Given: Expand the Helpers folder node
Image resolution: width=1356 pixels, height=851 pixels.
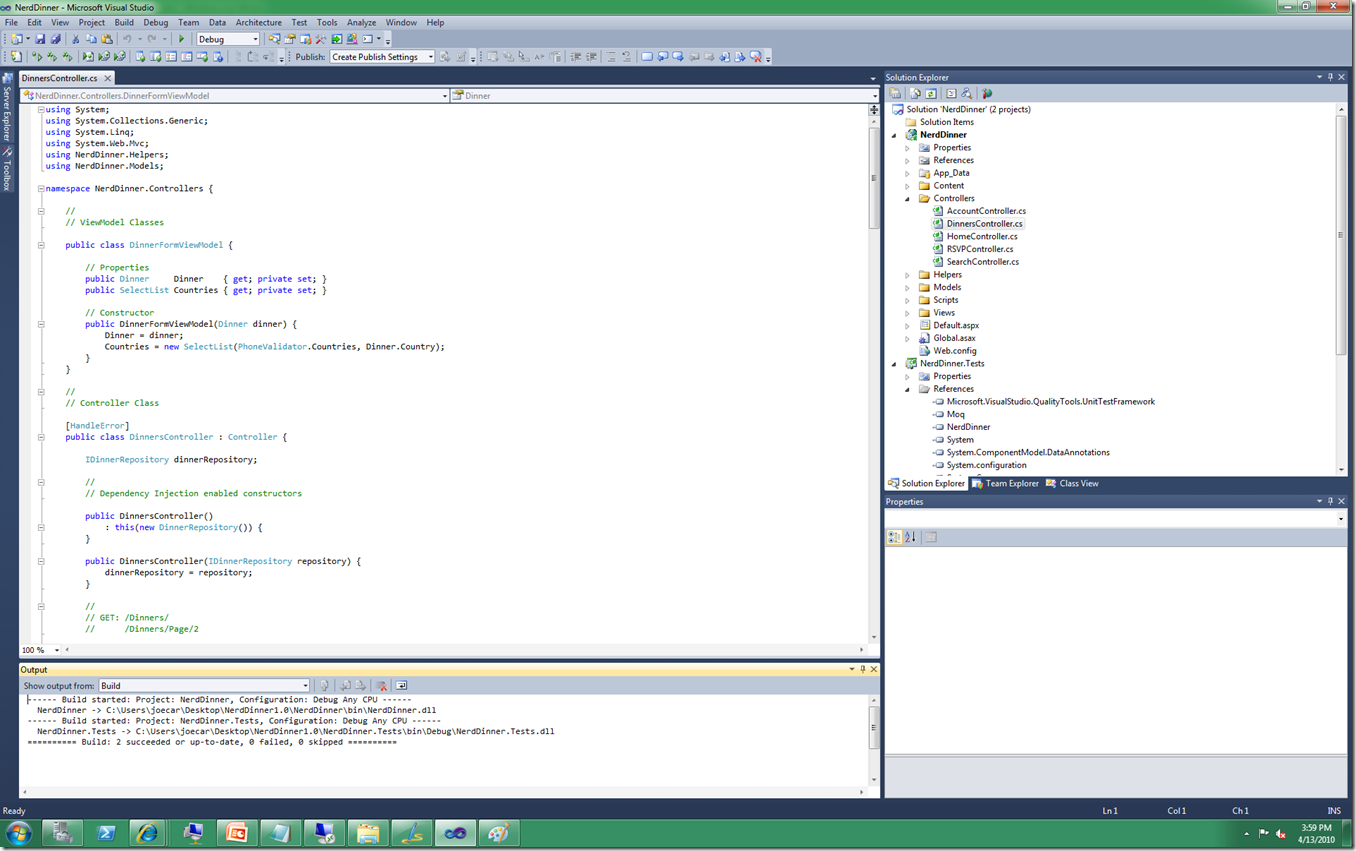Looking at the screenshot, I should pos(908,275).
